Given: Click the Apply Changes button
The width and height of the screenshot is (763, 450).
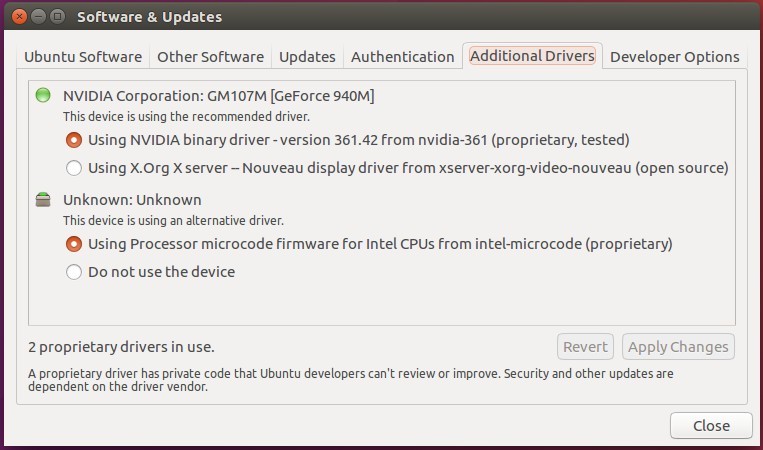Looking at the screenshot, I should [678, 347].
